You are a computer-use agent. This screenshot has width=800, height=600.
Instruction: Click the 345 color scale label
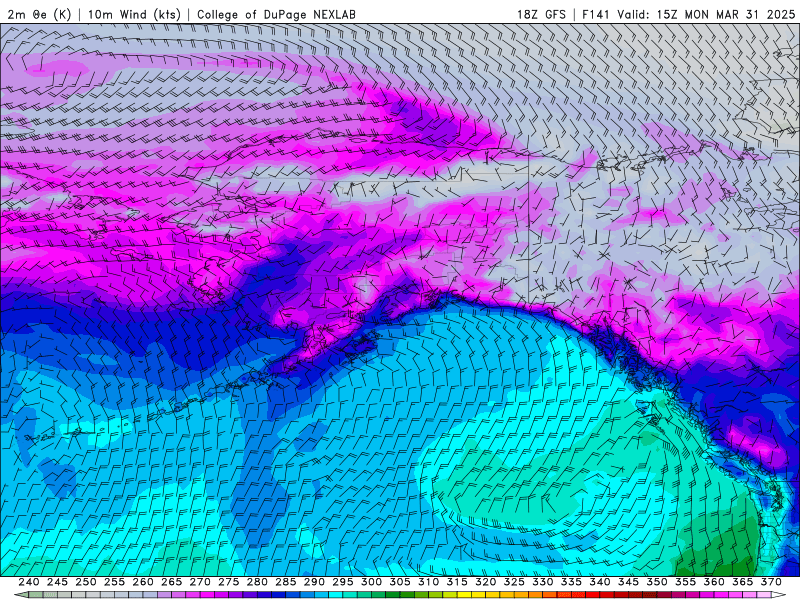click(x=629, y=582)
